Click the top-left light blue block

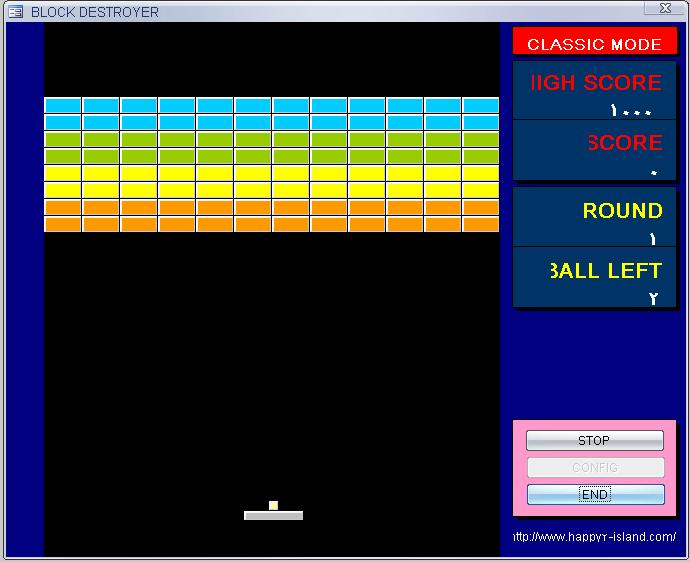[63, 105]
